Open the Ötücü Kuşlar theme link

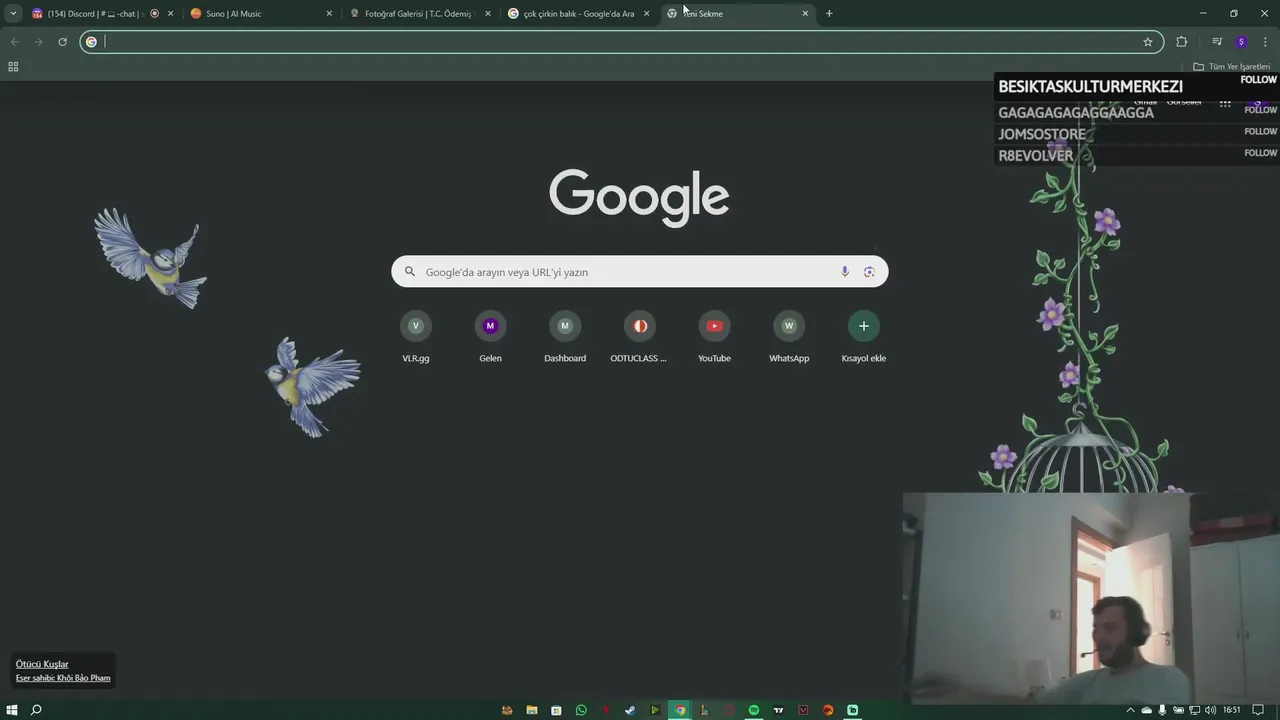pyautogui.click(x=42, y=664)
